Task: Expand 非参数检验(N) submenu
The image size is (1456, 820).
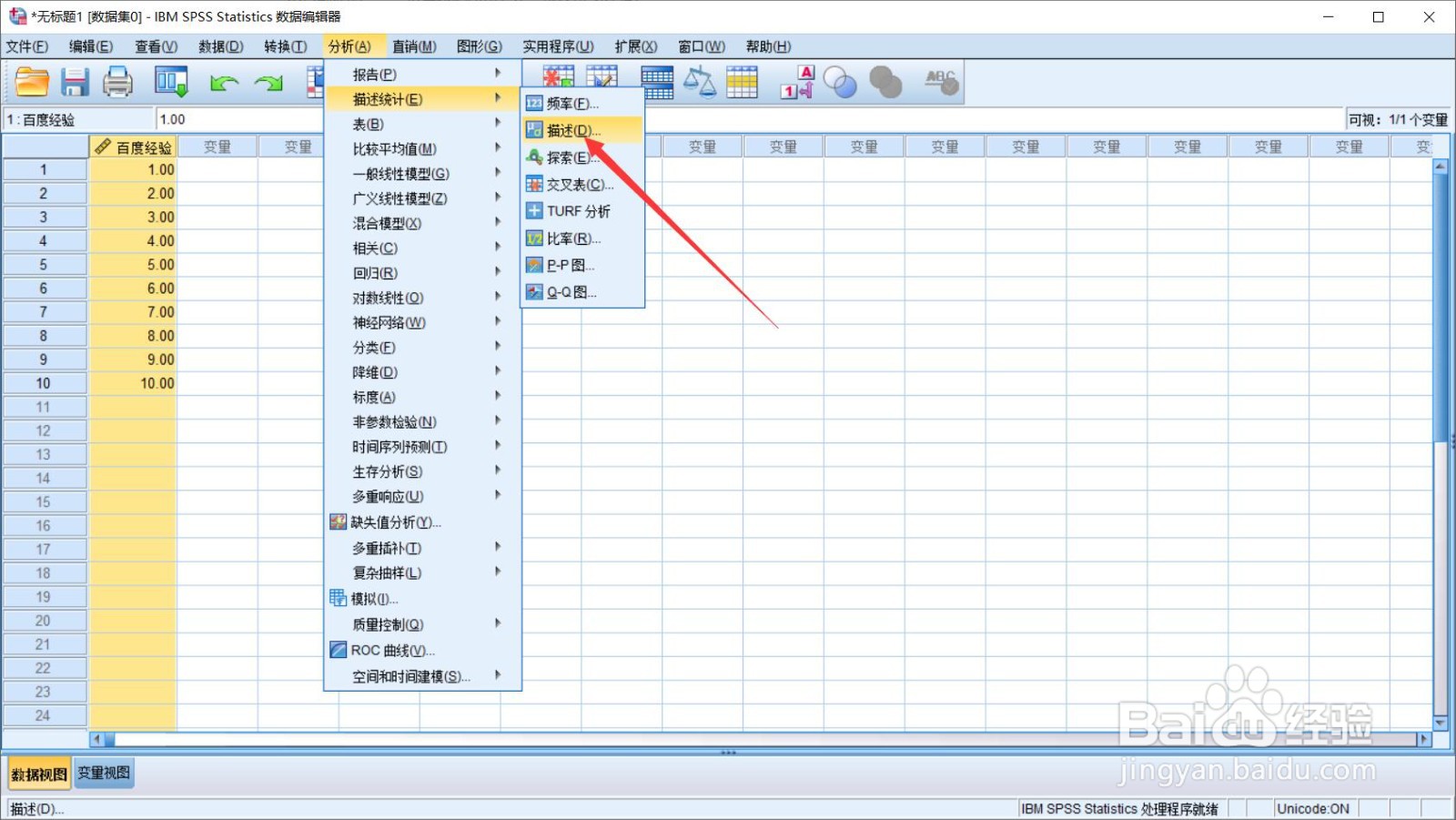Action: pos(422,421)
